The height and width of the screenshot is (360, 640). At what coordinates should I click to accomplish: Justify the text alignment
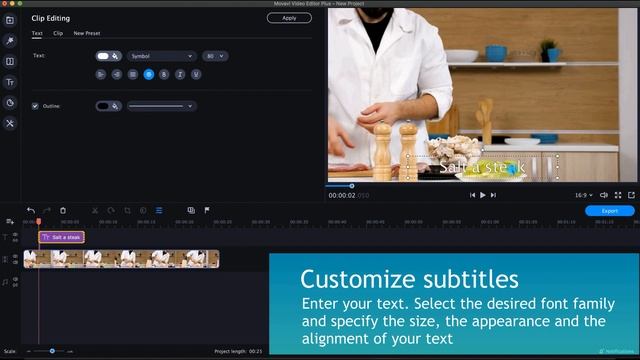pyautogui.click(x=133, y=74)
